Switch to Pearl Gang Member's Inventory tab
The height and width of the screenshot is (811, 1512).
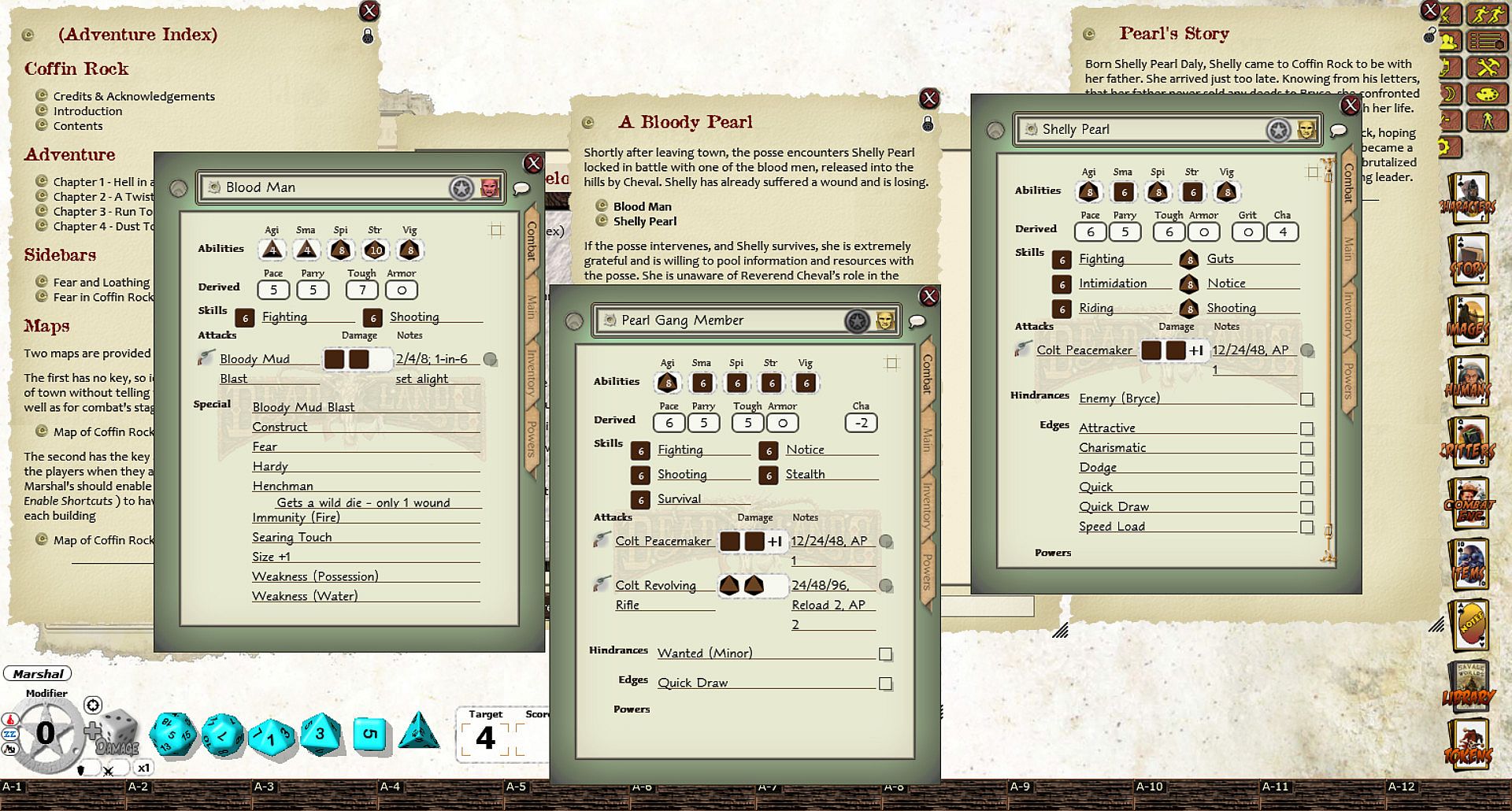pos(928,505)
